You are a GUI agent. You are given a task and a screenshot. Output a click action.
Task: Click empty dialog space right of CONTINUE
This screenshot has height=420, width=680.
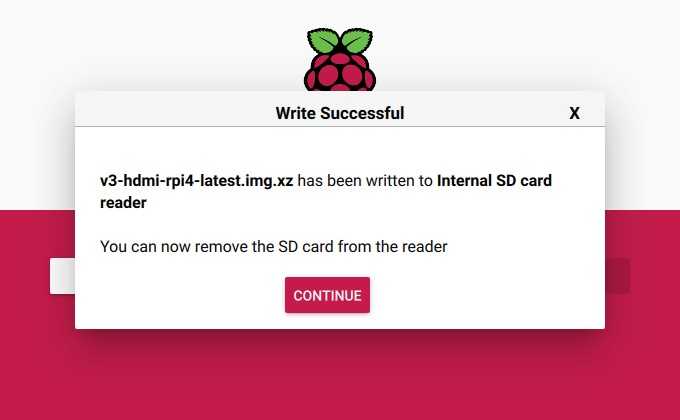pos(486,295)
